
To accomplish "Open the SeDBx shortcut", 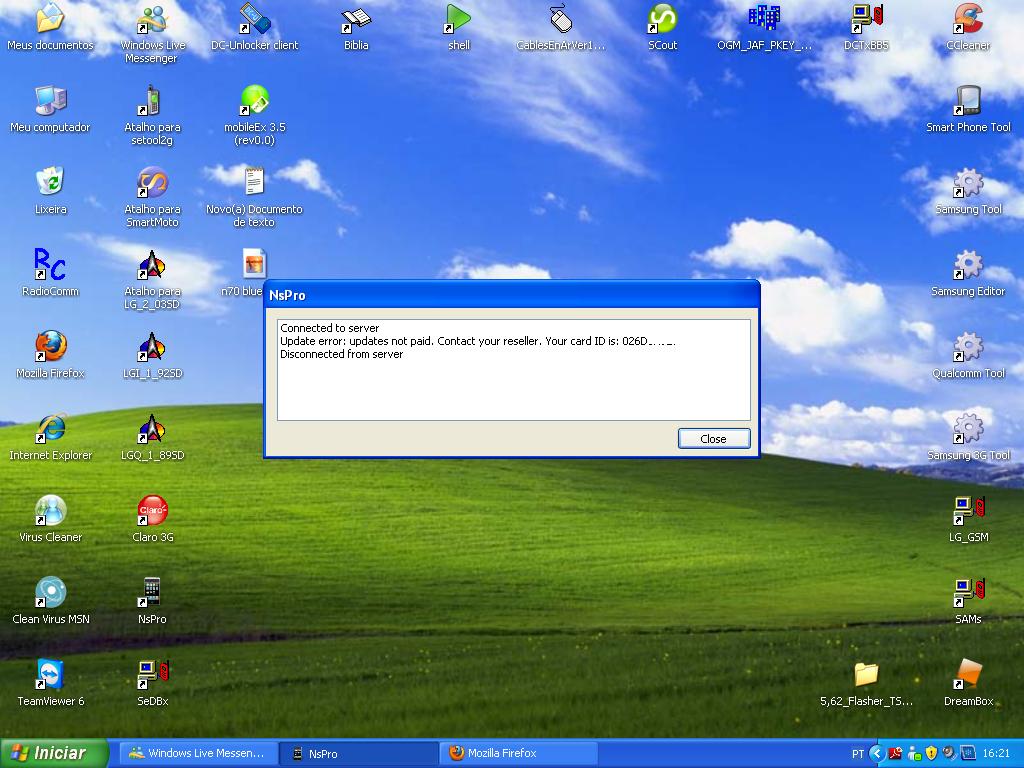I will point(152,674).
